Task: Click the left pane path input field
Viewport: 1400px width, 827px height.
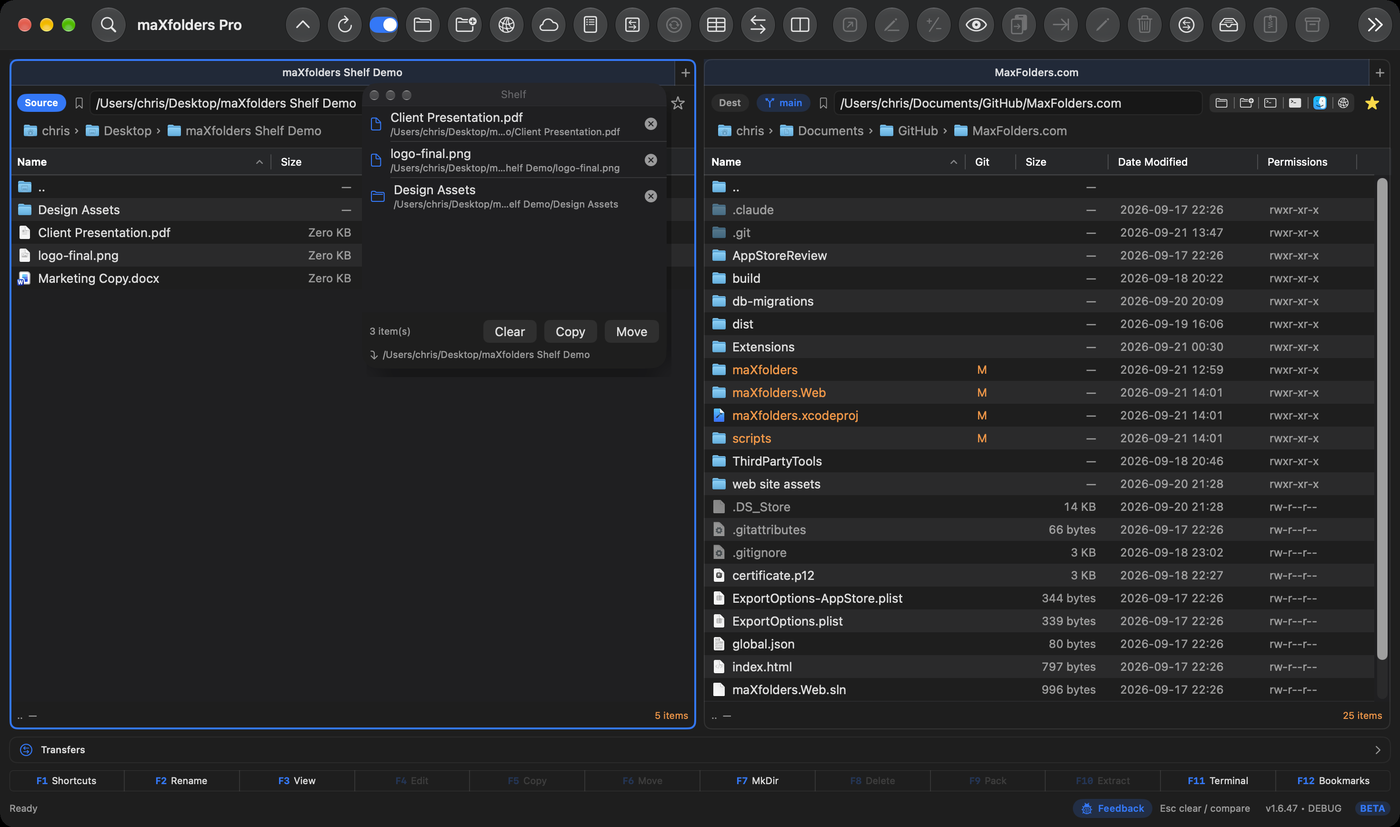Action: coord(226,103)
